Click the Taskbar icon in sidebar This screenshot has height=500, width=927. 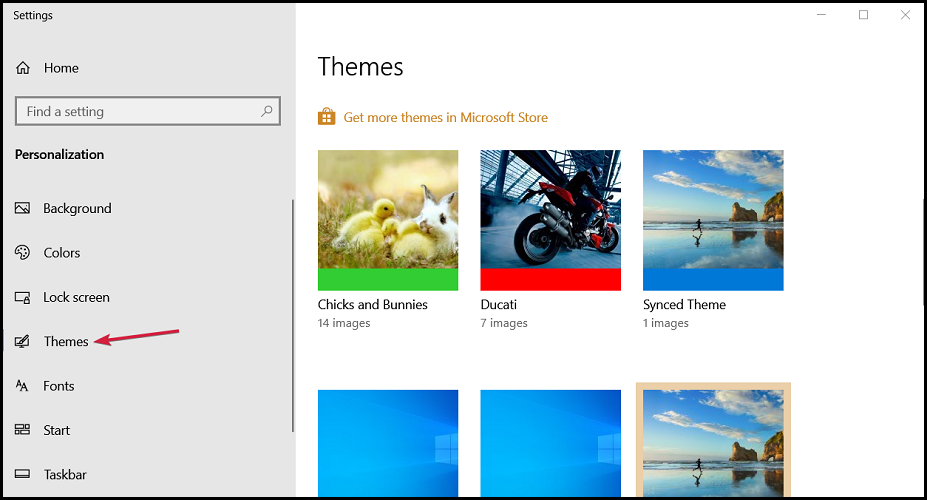coord(22,474)
